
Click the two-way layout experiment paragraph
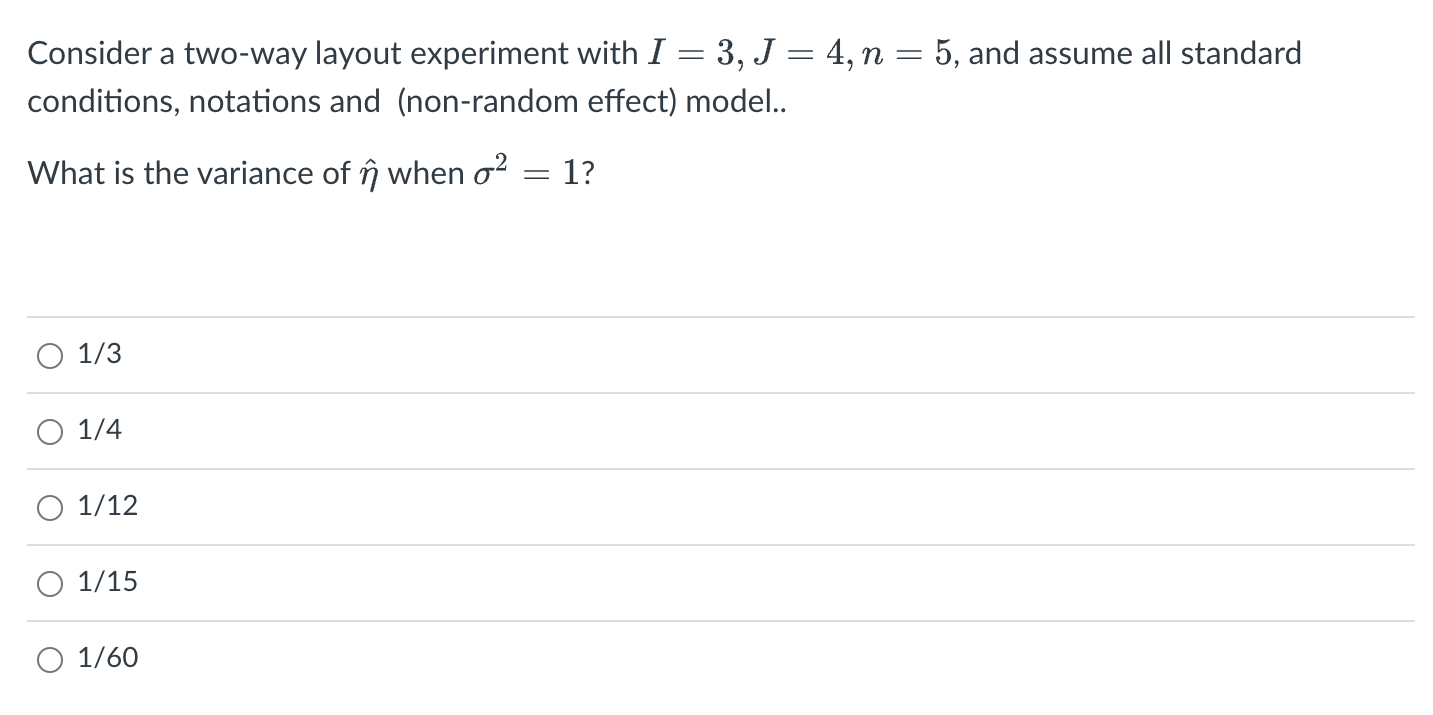(660, 75)
